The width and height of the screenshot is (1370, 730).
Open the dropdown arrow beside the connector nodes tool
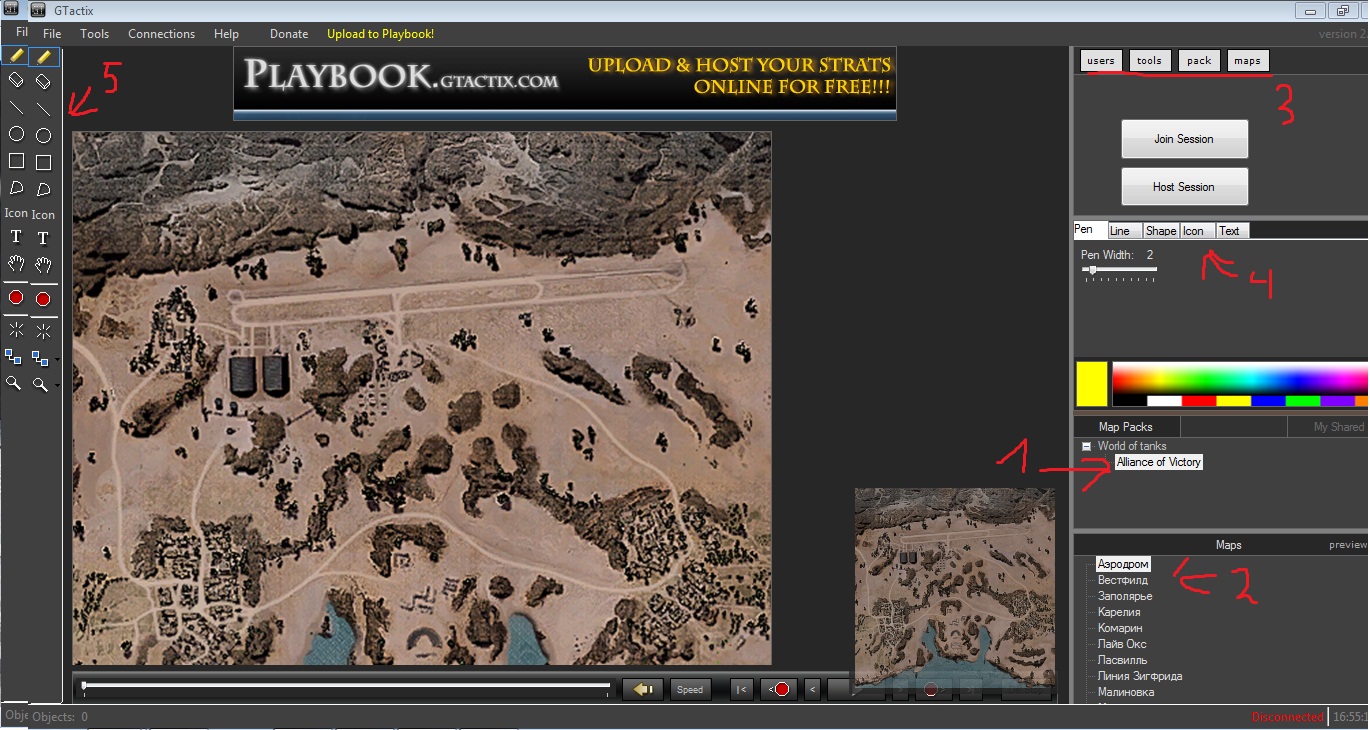point(56,359)
